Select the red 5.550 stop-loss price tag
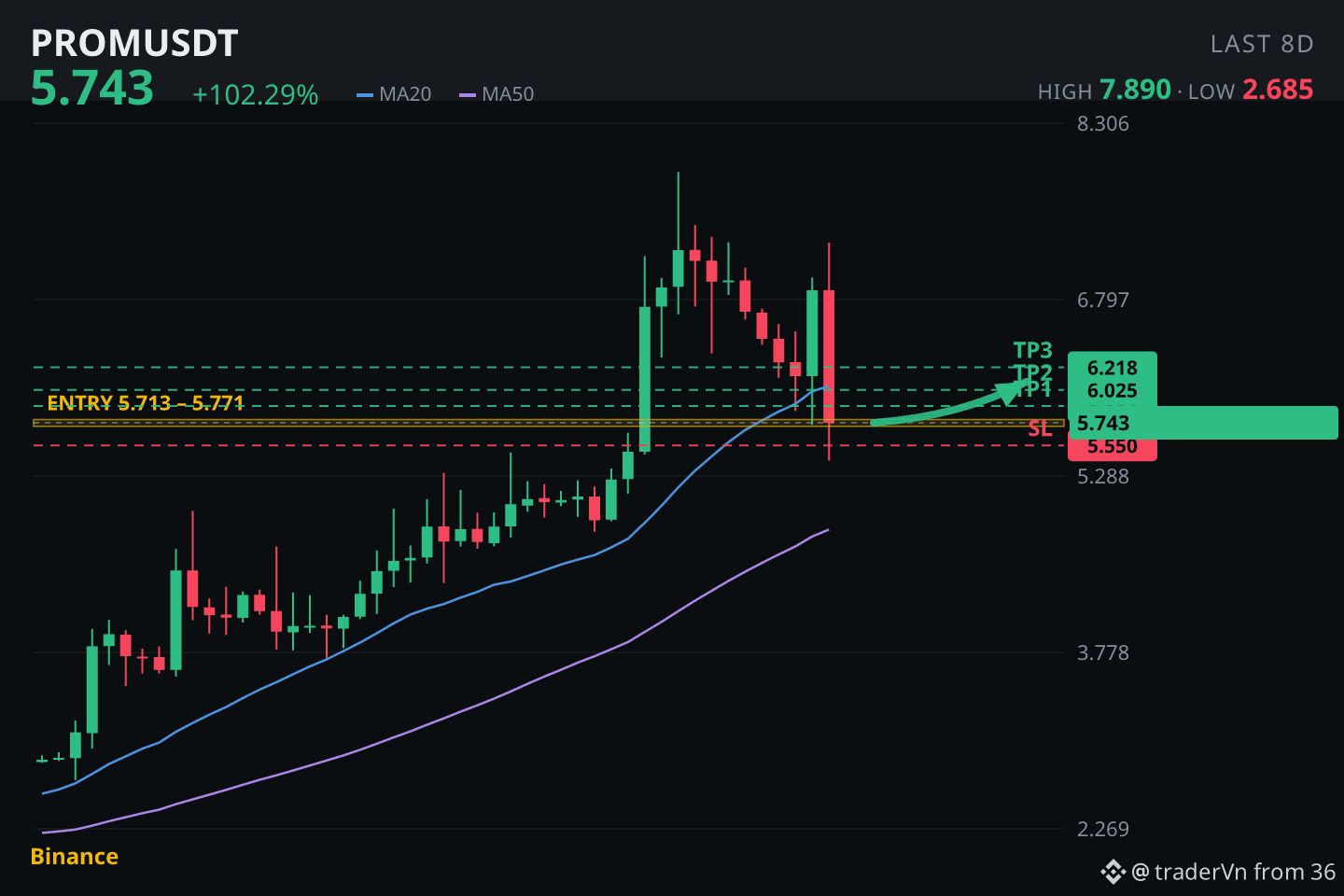The width and height of the screenshot is (1344, 896). (x=1113, y=449)
